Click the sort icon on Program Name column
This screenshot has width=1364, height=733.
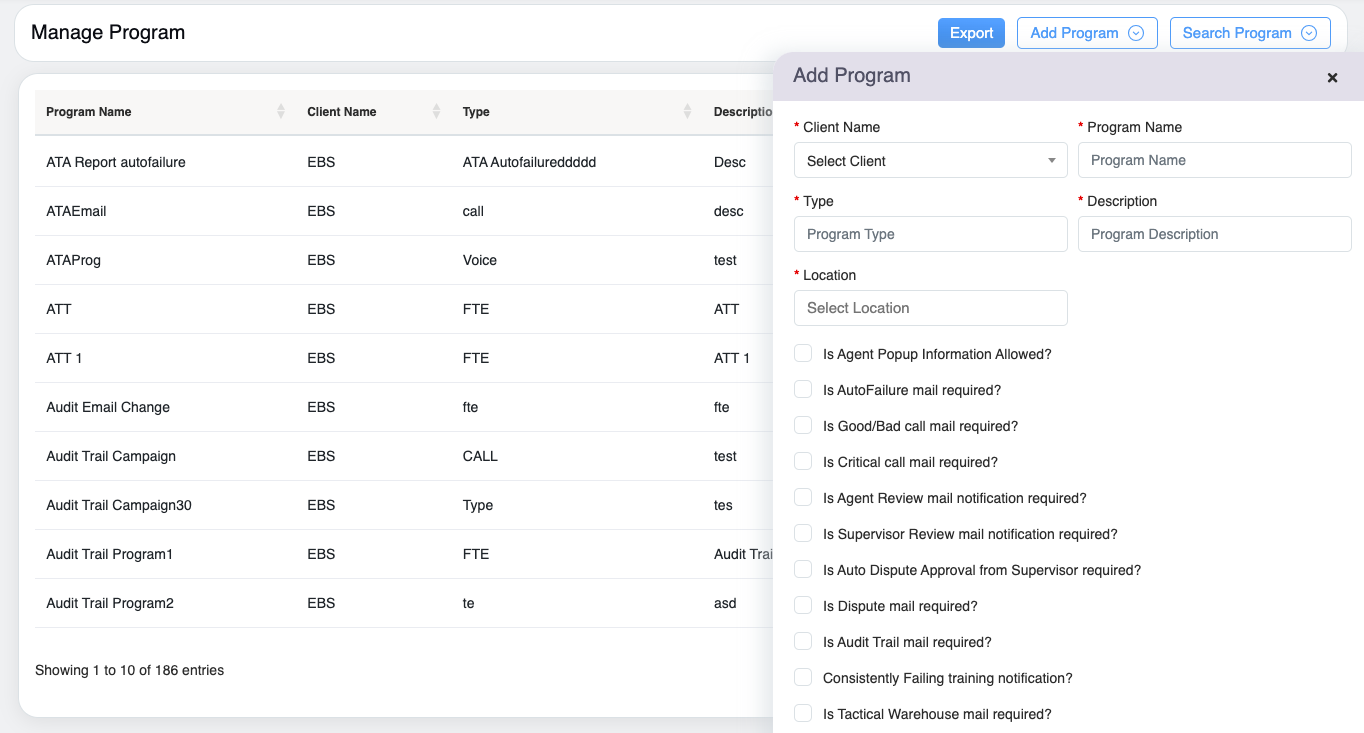pos(281,112)
